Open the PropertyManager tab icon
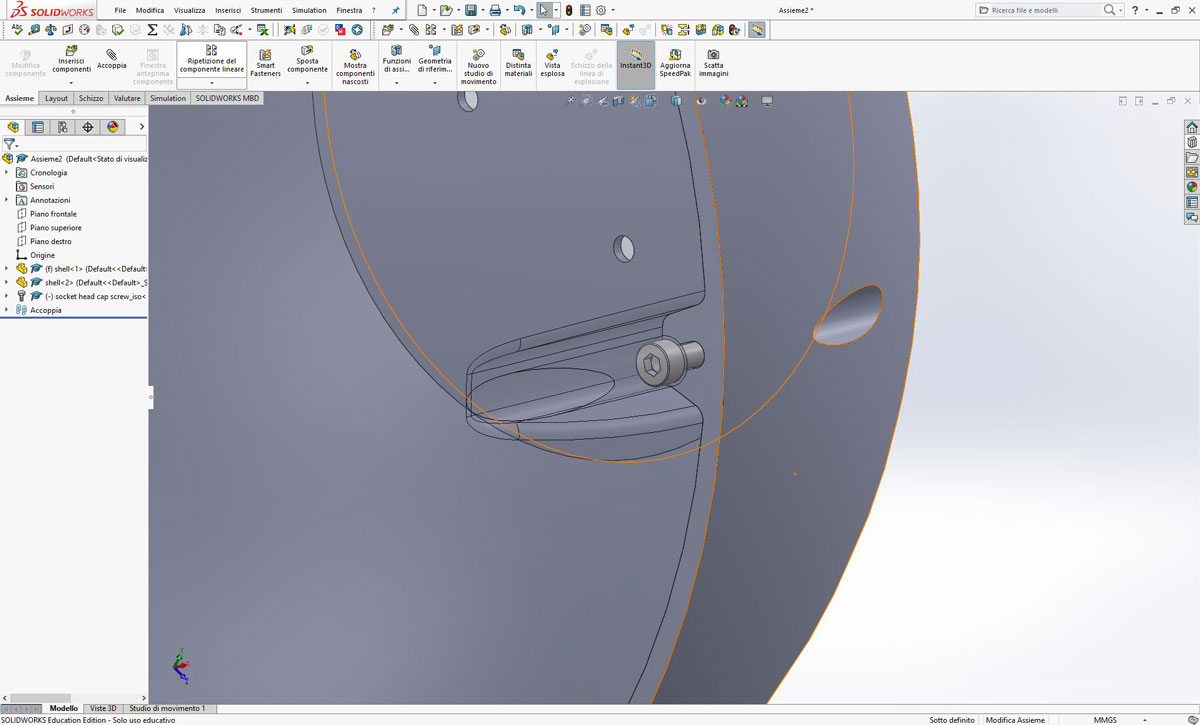 [38, 127]
